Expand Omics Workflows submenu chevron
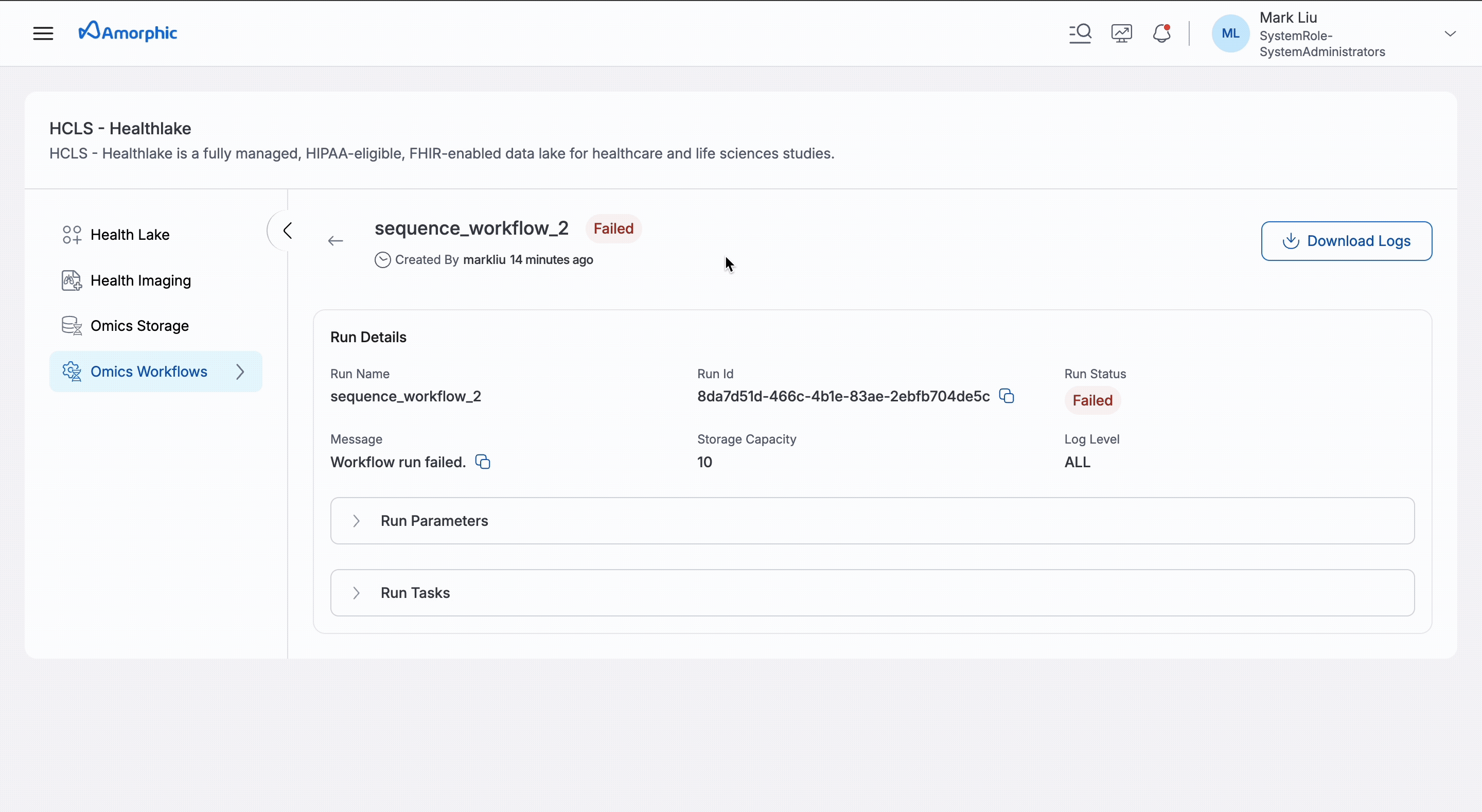 click(240, 371)
